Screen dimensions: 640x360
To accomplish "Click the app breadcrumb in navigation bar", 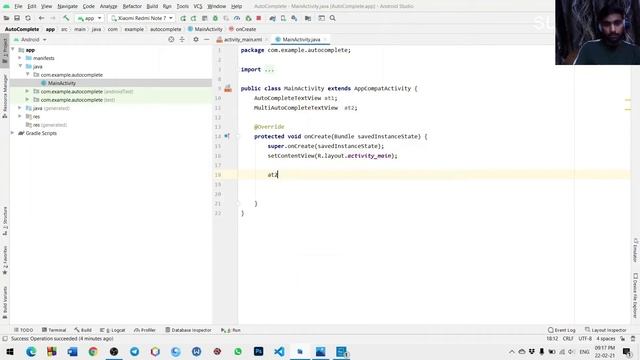I will [50, 29].
